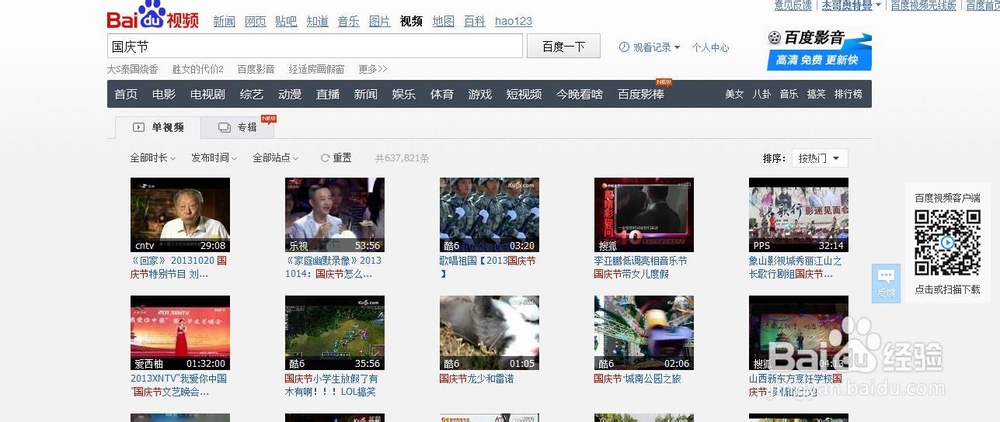
Task: Click the 重置 reset icon
Action: 325,157
